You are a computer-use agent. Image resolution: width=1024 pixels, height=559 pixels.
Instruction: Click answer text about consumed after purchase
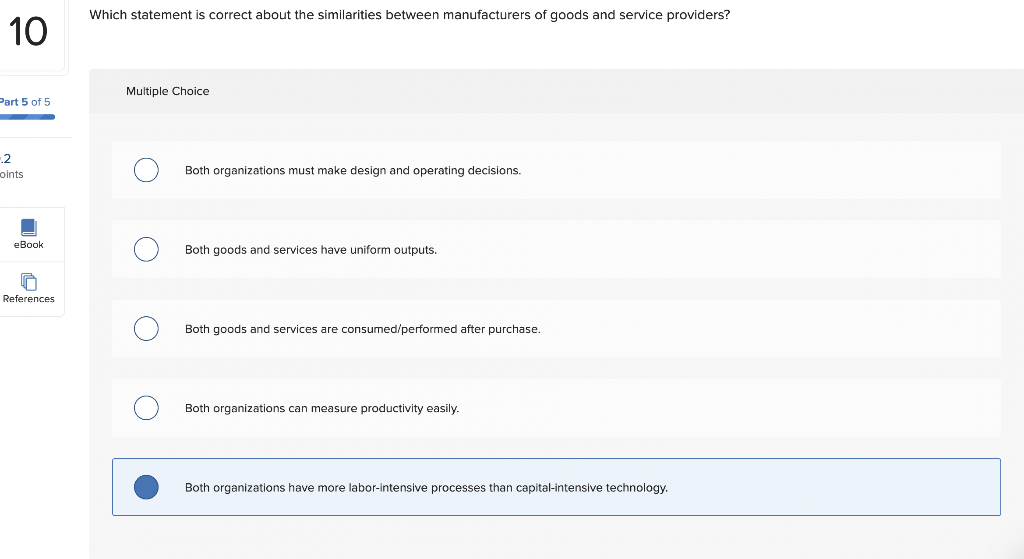click(362, 329)
